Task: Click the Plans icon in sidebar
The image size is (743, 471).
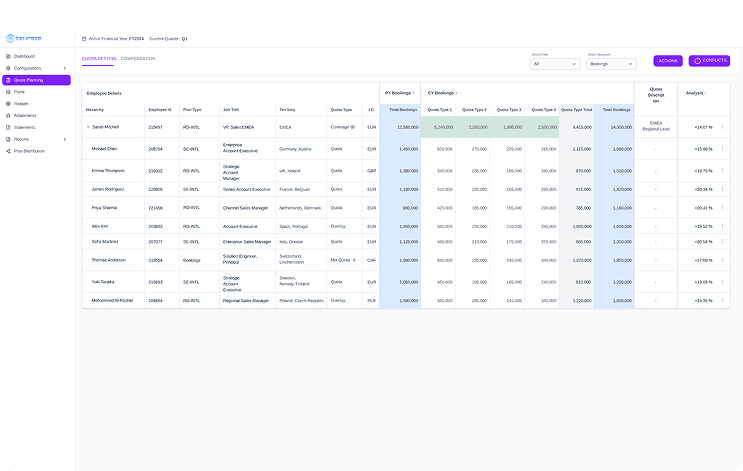Action: pyautogui.click(x=8, y=92)
